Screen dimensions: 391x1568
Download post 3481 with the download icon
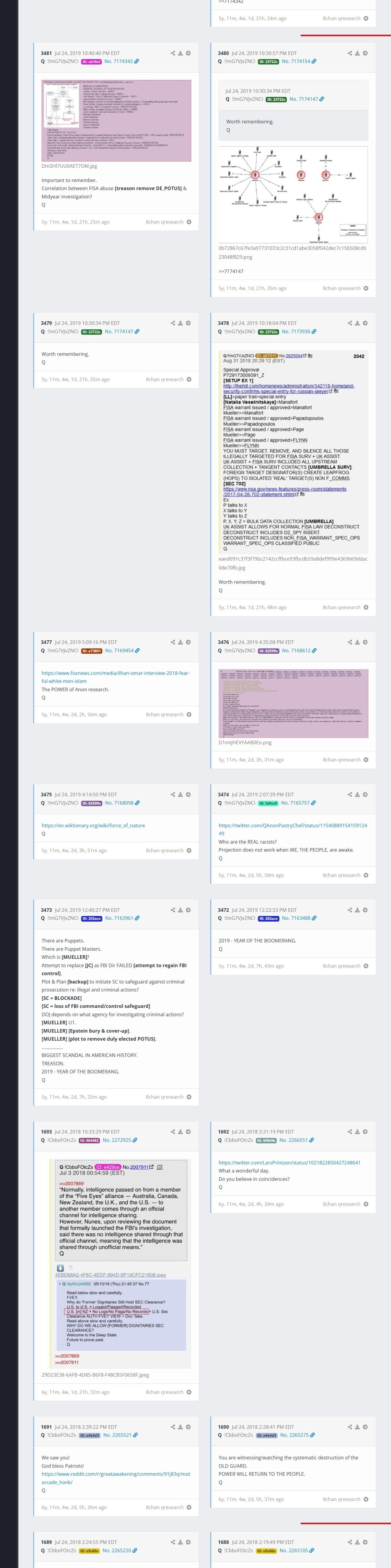click(x=180, y=53)
